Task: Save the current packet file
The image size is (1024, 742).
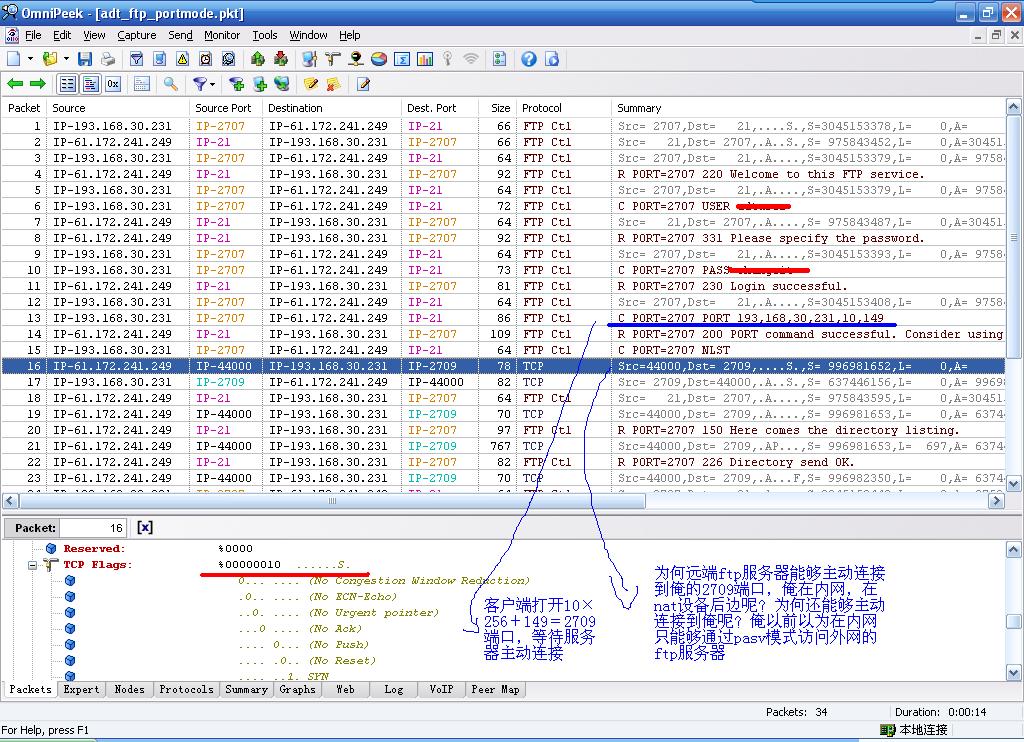Action: coord(84,60)
